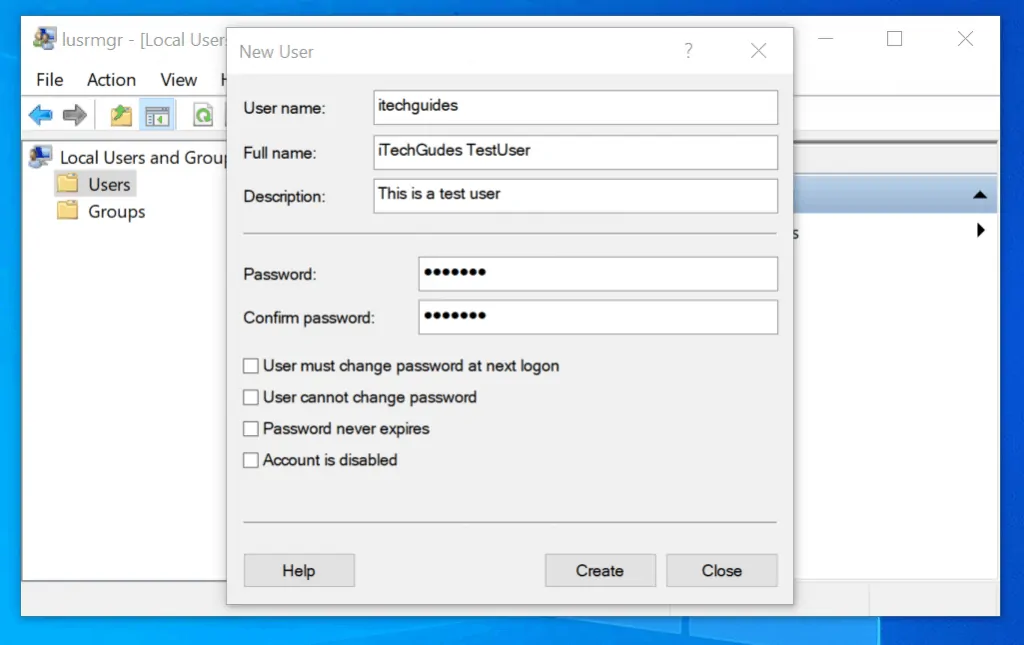The width and height of the screenshot is (1024, 645).
Task: Enable User must change password at next logon
Action: 250,365
